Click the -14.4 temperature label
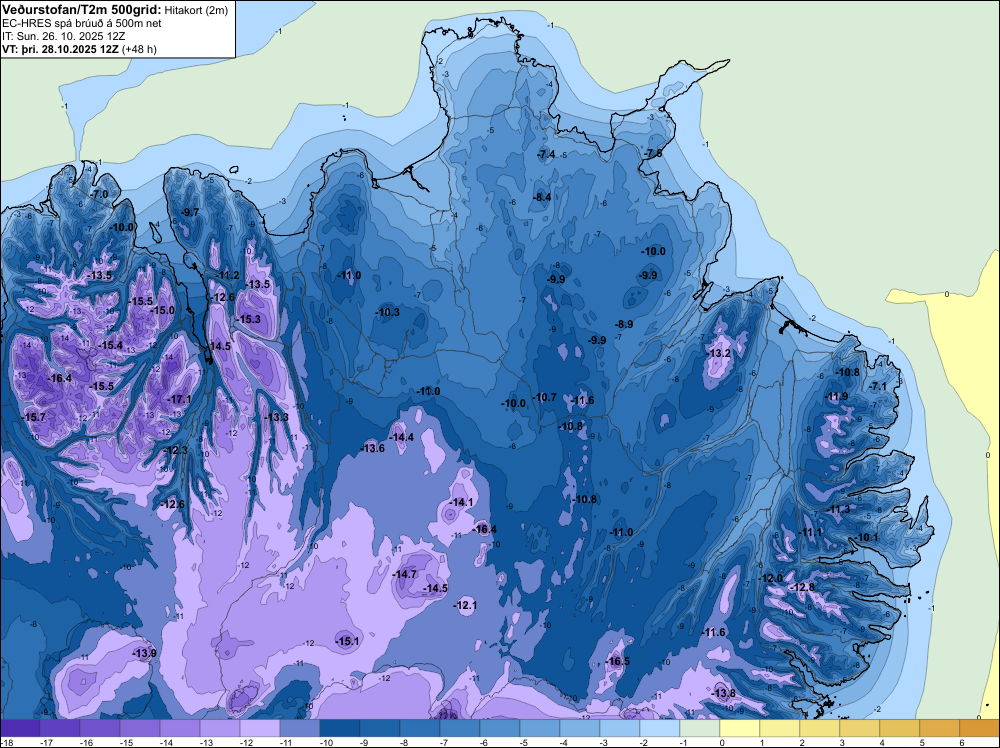This screenshot has height=748, width=1000. [402, 437]
